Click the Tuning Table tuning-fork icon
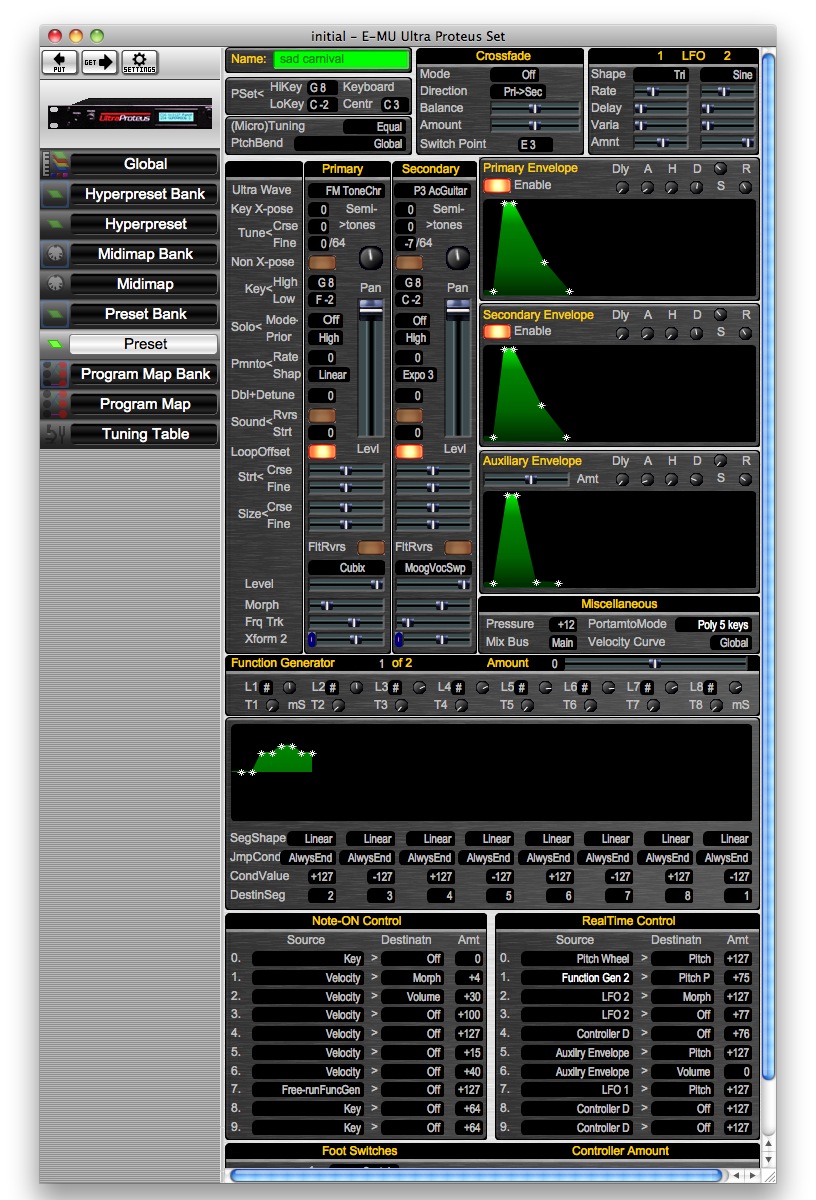 [55, 434]
